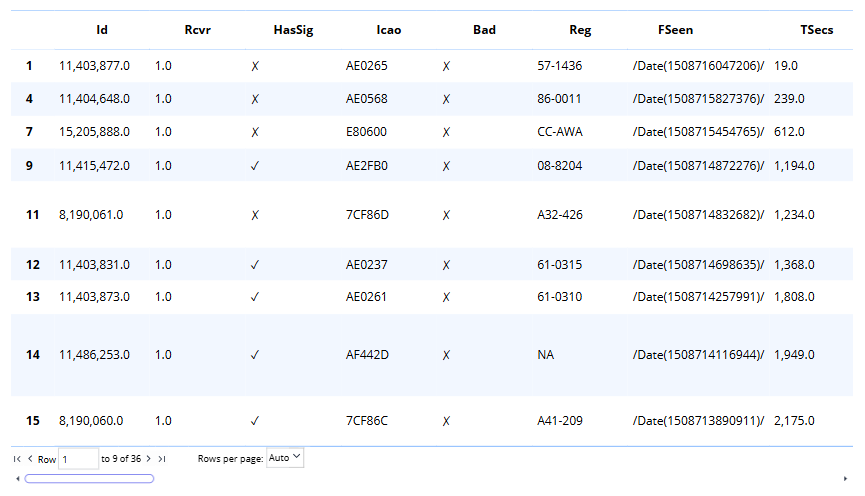This screenshot has height=496, width=865.
Task: Jump to the last page of rows
Action: pos(162,459)
